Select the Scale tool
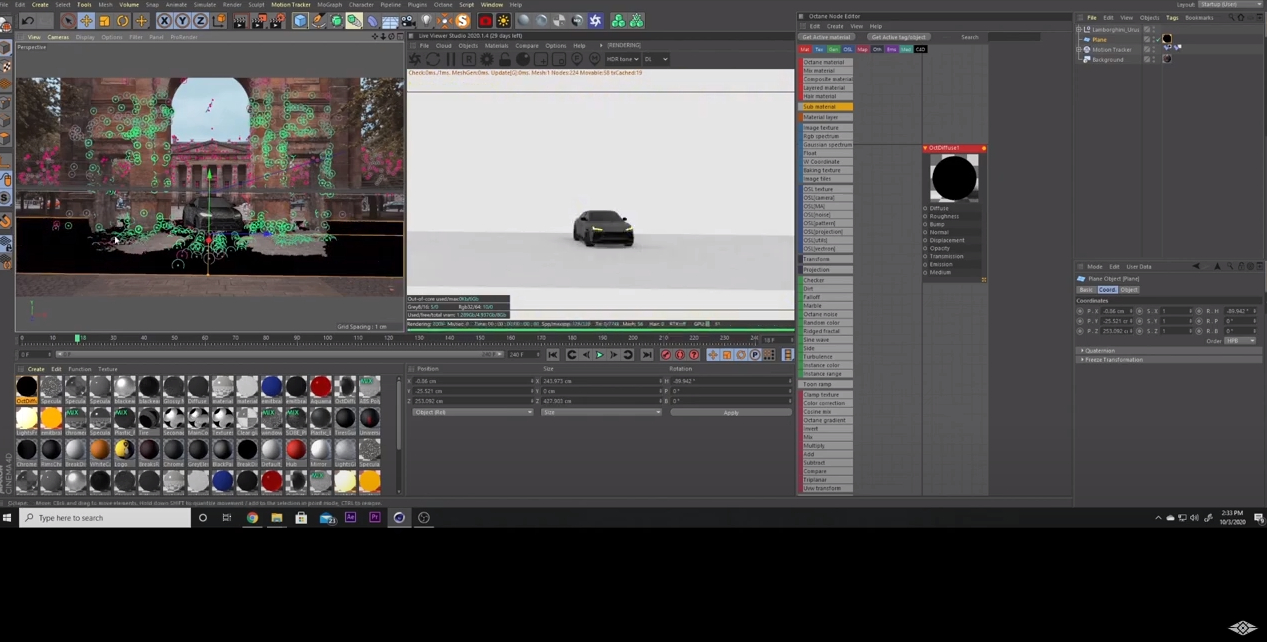1267x642 pixels. click(103, 21)
